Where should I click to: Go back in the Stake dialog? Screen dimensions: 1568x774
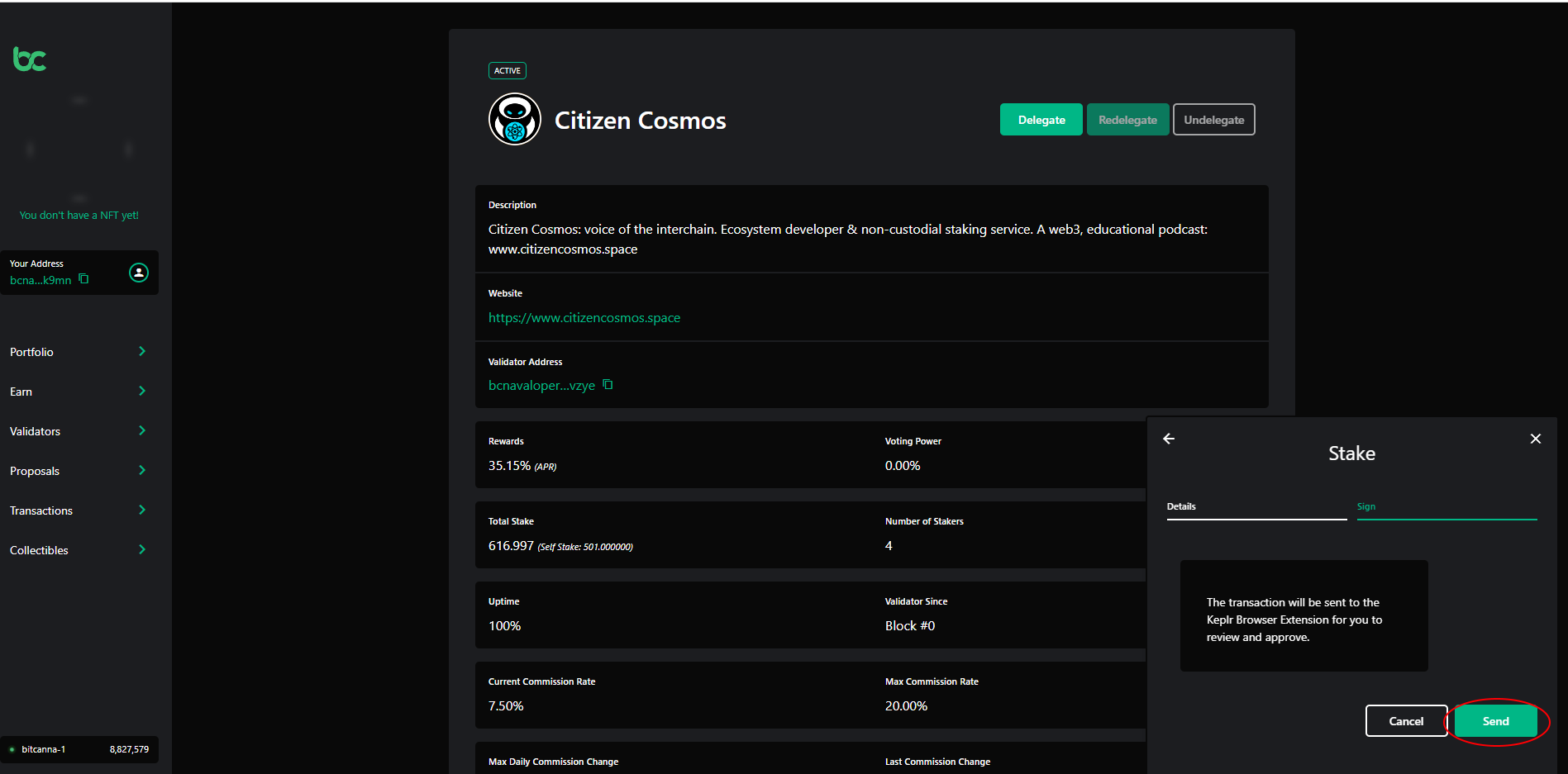1169,439
